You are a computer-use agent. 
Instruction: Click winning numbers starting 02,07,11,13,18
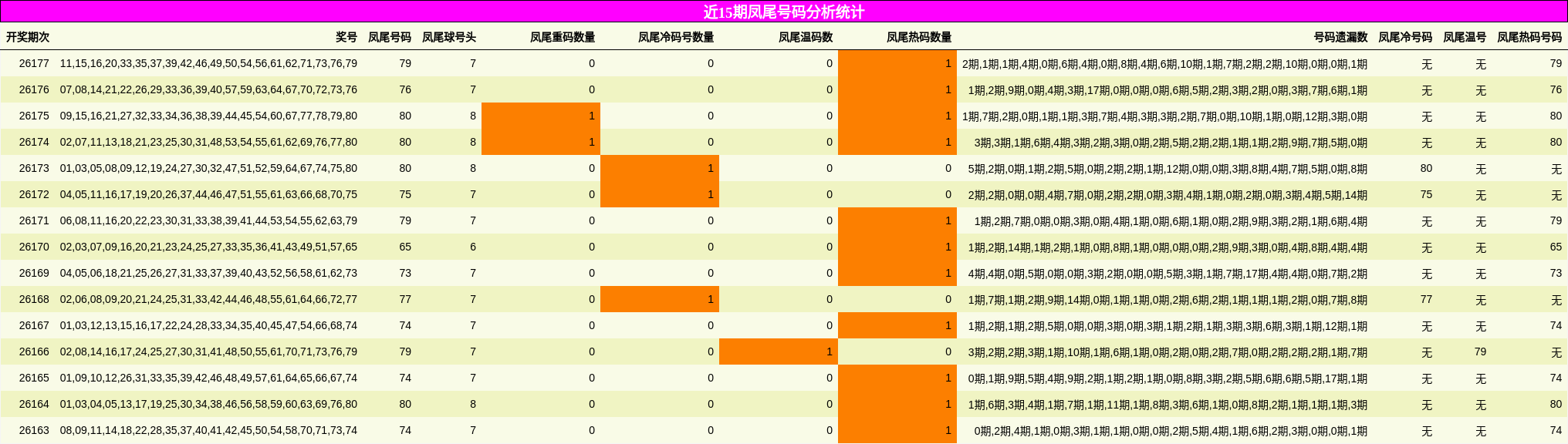208,142
